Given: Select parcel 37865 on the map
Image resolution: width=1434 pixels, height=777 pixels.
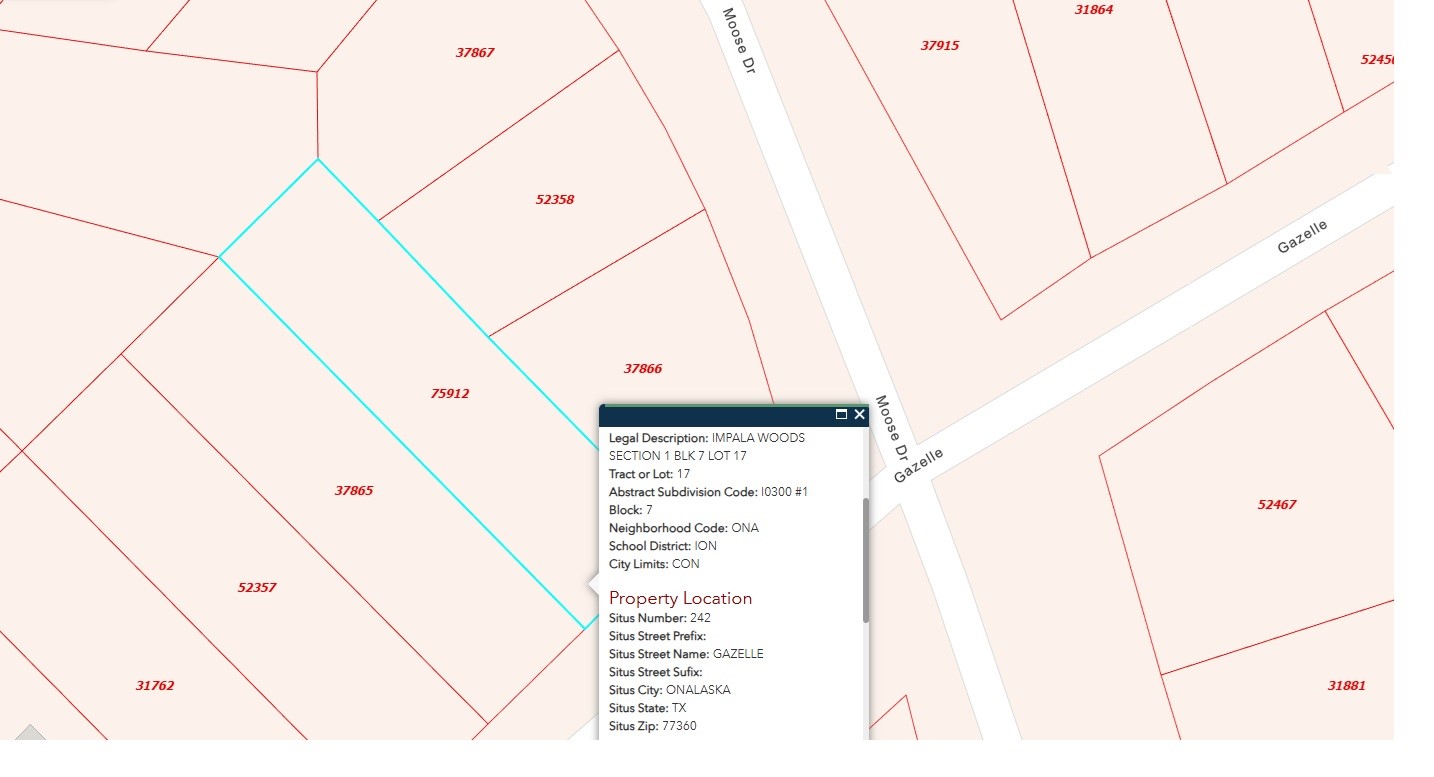Looking at the screenshot, I should pos(354,491).
